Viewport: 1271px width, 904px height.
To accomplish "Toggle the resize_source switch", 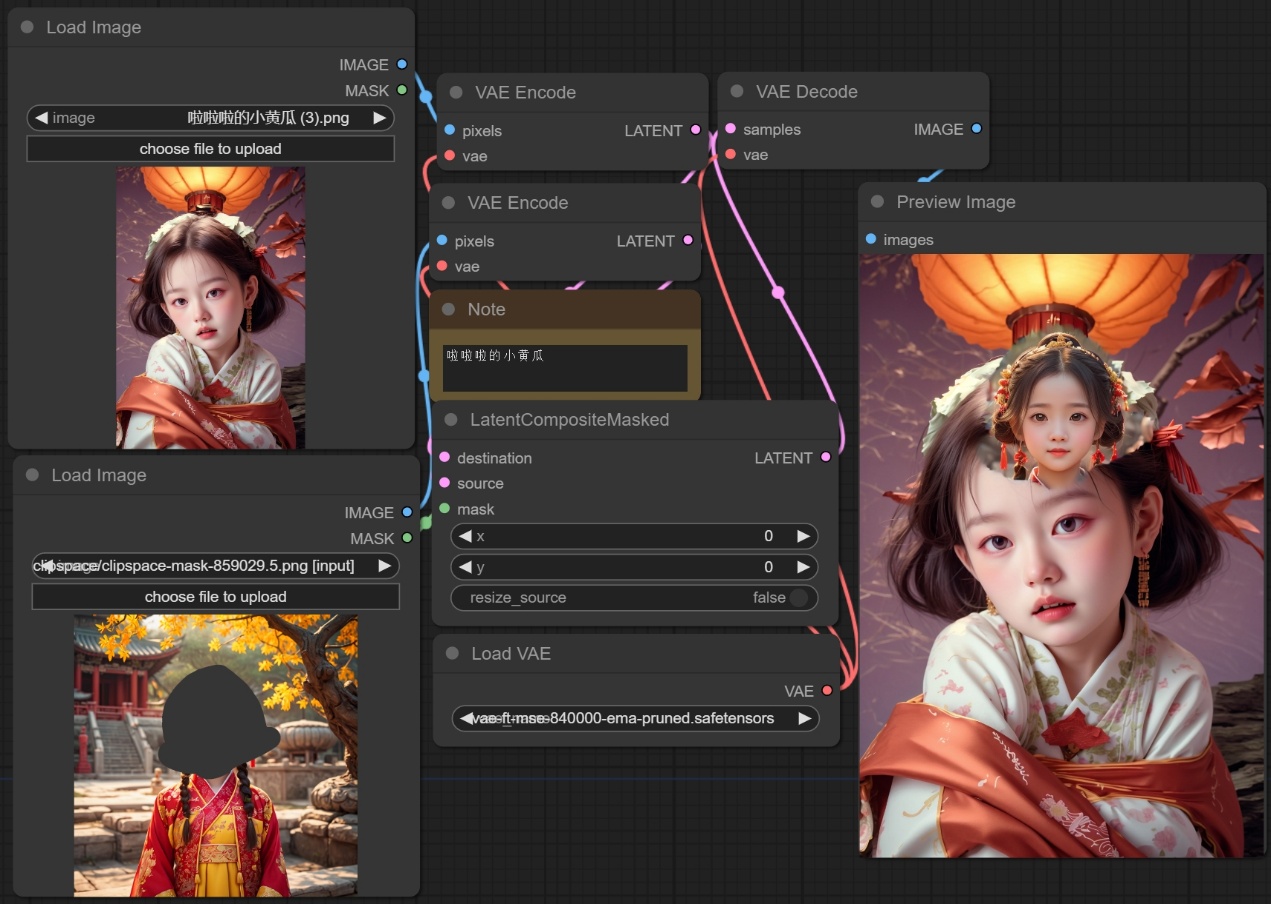I will tap(798, 598).
